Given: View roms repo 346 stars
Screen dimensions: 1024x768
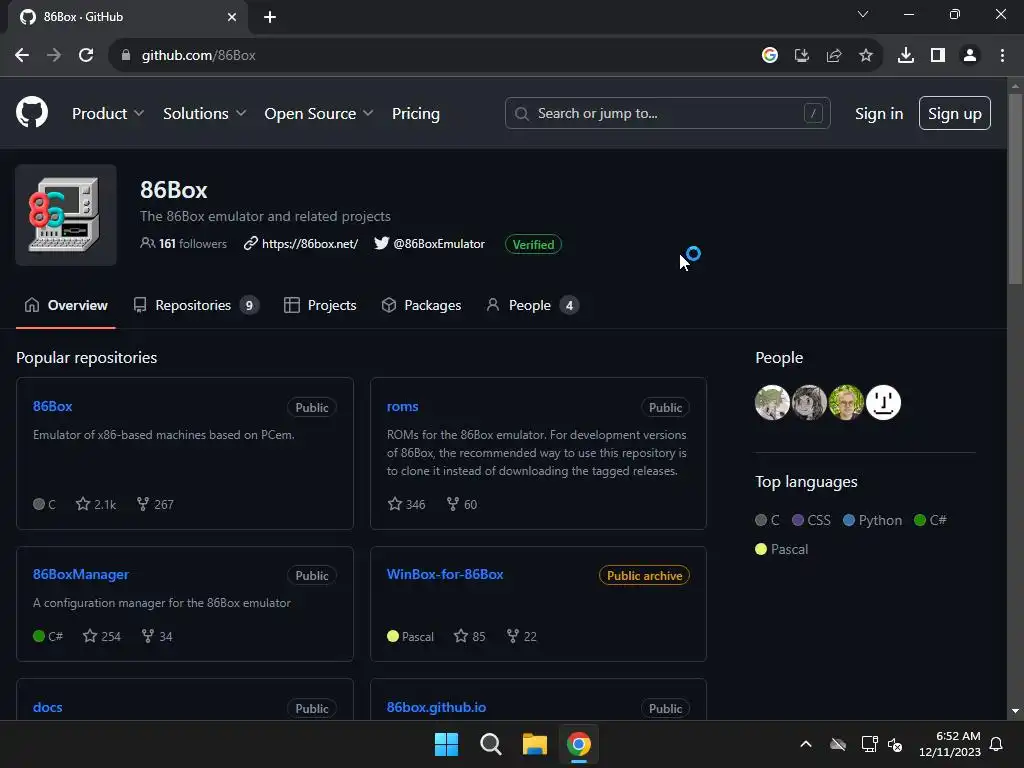Looking at the screenshot, I should click(406, 504).
